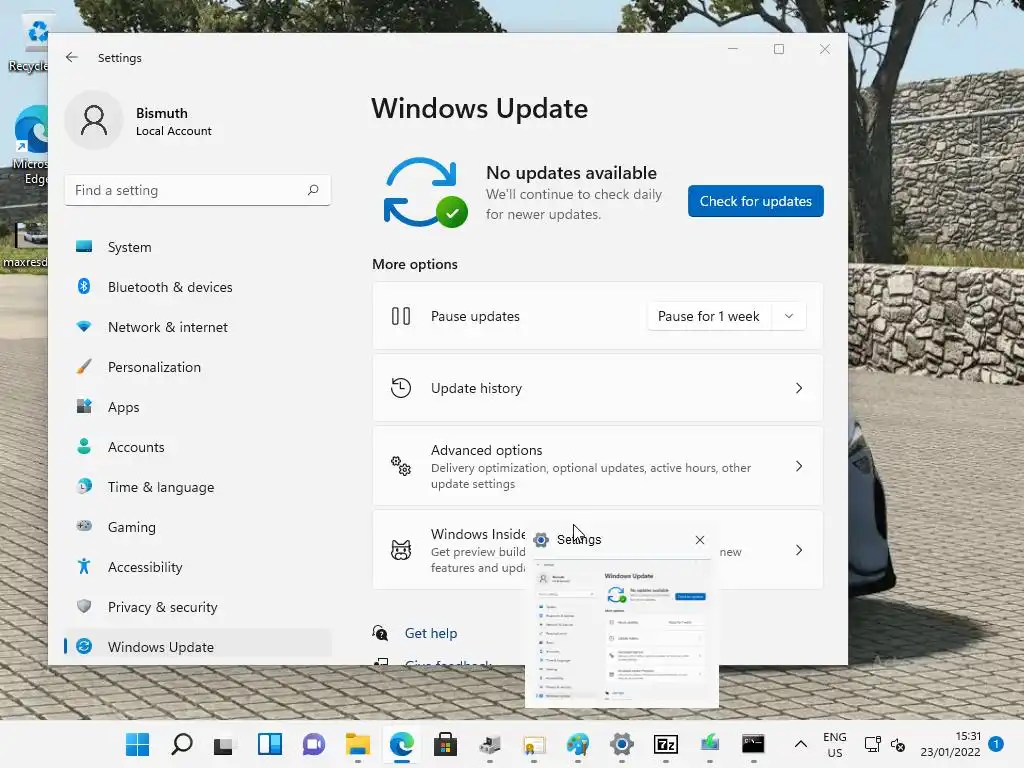This screenshot has height=768, width=1024.
Task: Click the maxresdefault image on desktop
Action: [24, 245]
